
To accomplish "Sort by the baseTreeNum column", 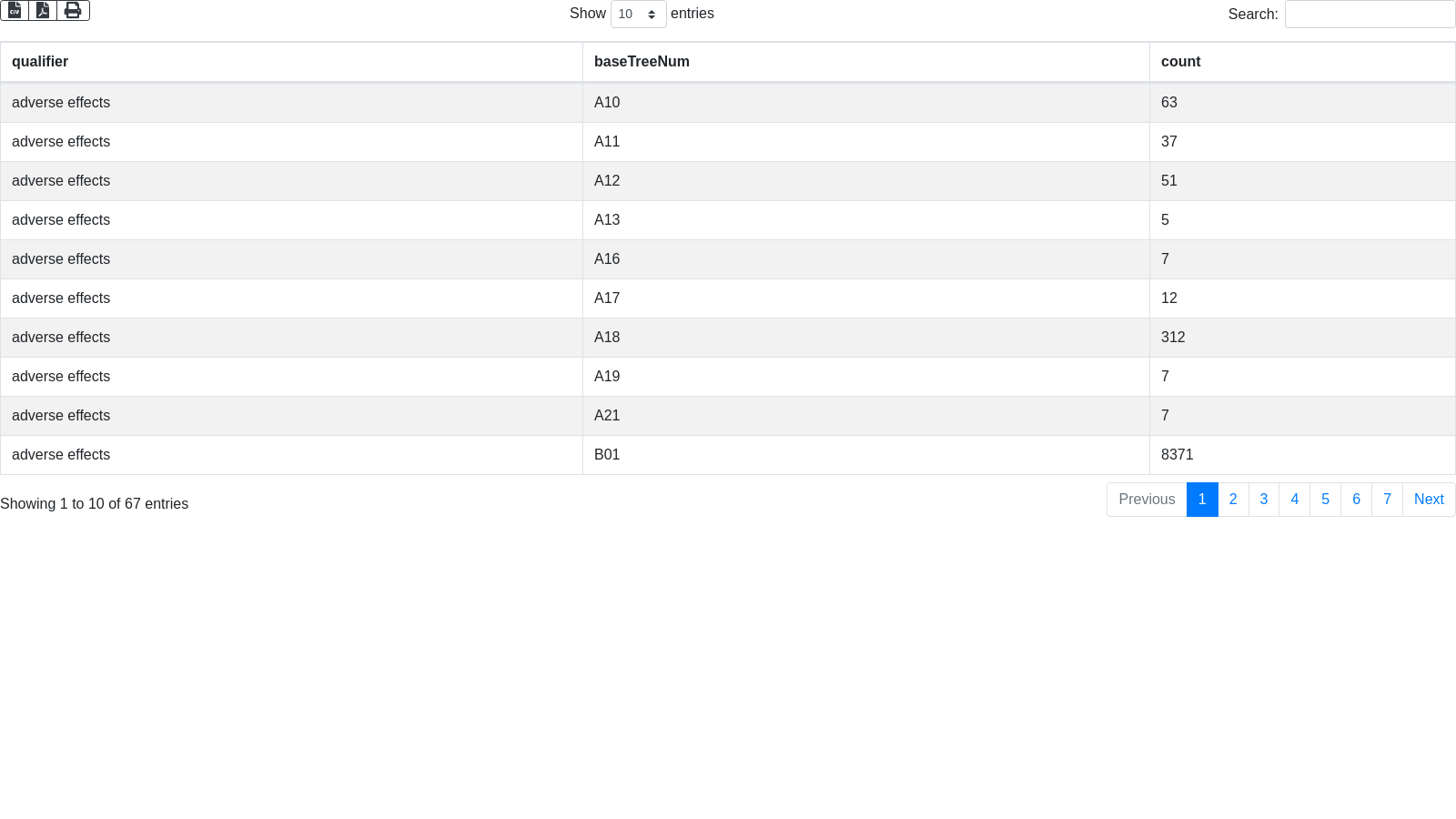I will coord(642,62).
